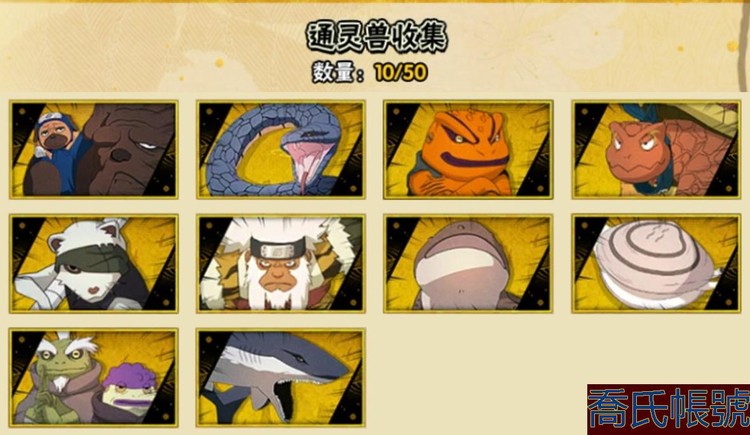This screenshot has height=435, width=750.
Task: Choose the red toad with blue vest card
Action: click(656, 149)
